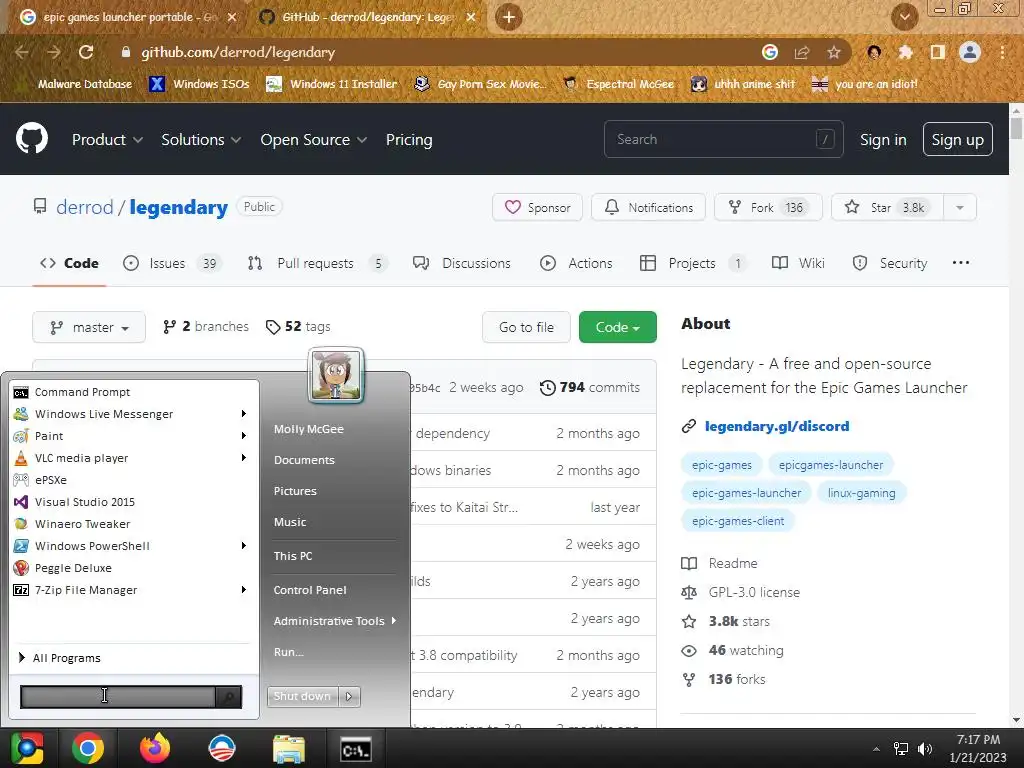Open the Chrome tab search dropdown
The width and height of the screenshot is (1024, 768).
904,17
